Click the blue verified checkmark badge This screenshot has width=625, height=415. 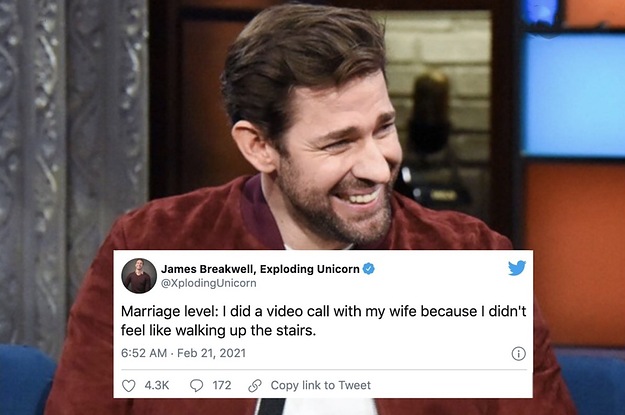point(368,269)
